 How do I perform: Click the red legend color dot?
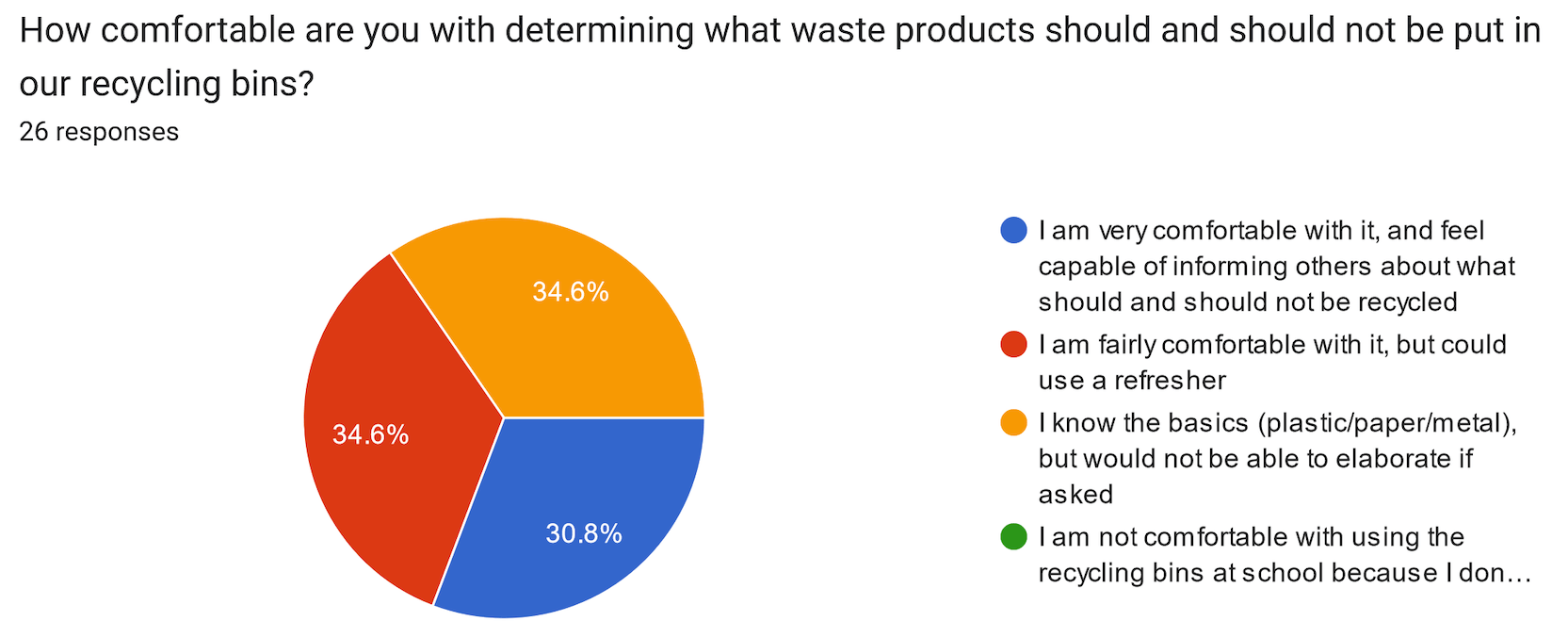pos(1013,345)
